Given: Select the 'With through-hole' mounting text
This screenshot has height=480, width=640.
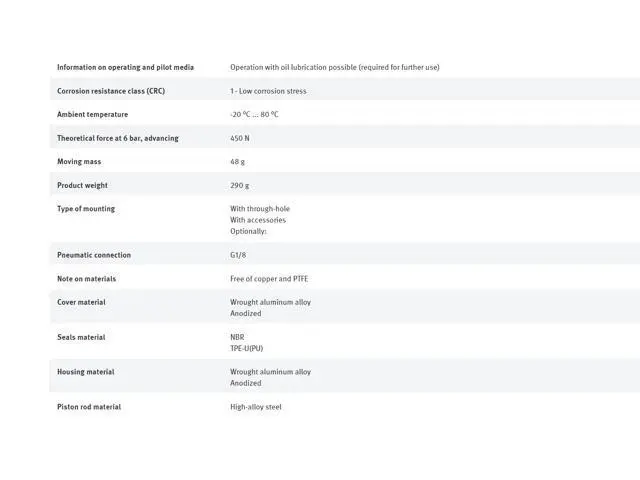Looking at the screenshot, I should [260, 209].
